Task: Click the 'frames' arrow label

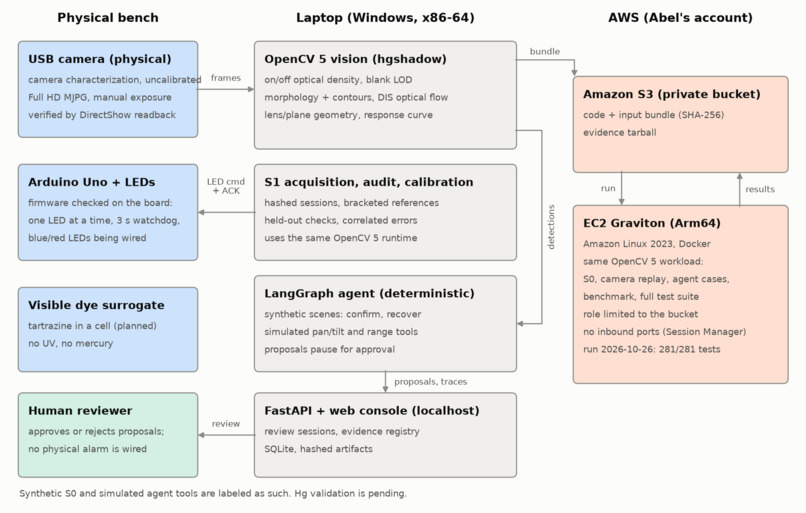Action: [x=226, y=78]
